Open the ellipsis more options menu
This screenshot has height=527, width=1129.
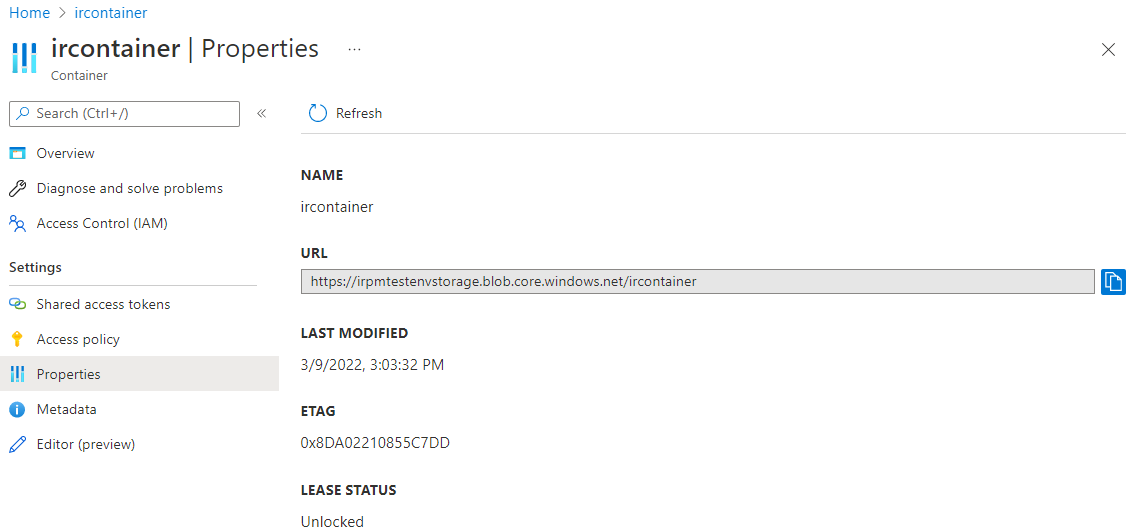point(354,49)
